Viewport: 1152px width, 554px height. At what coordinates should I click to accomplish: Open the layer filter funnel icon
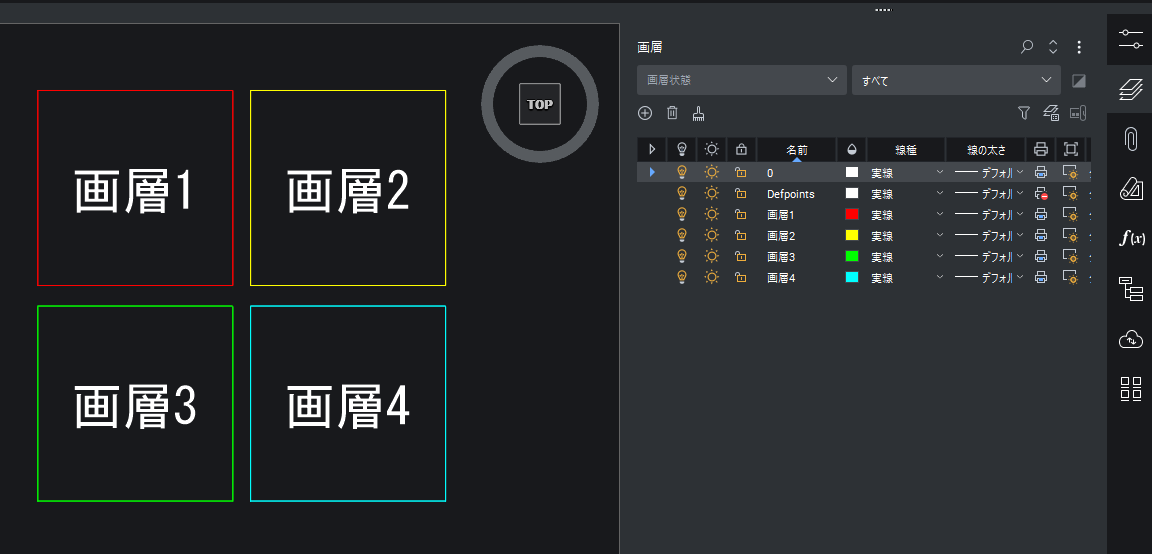coord(1023,114)
